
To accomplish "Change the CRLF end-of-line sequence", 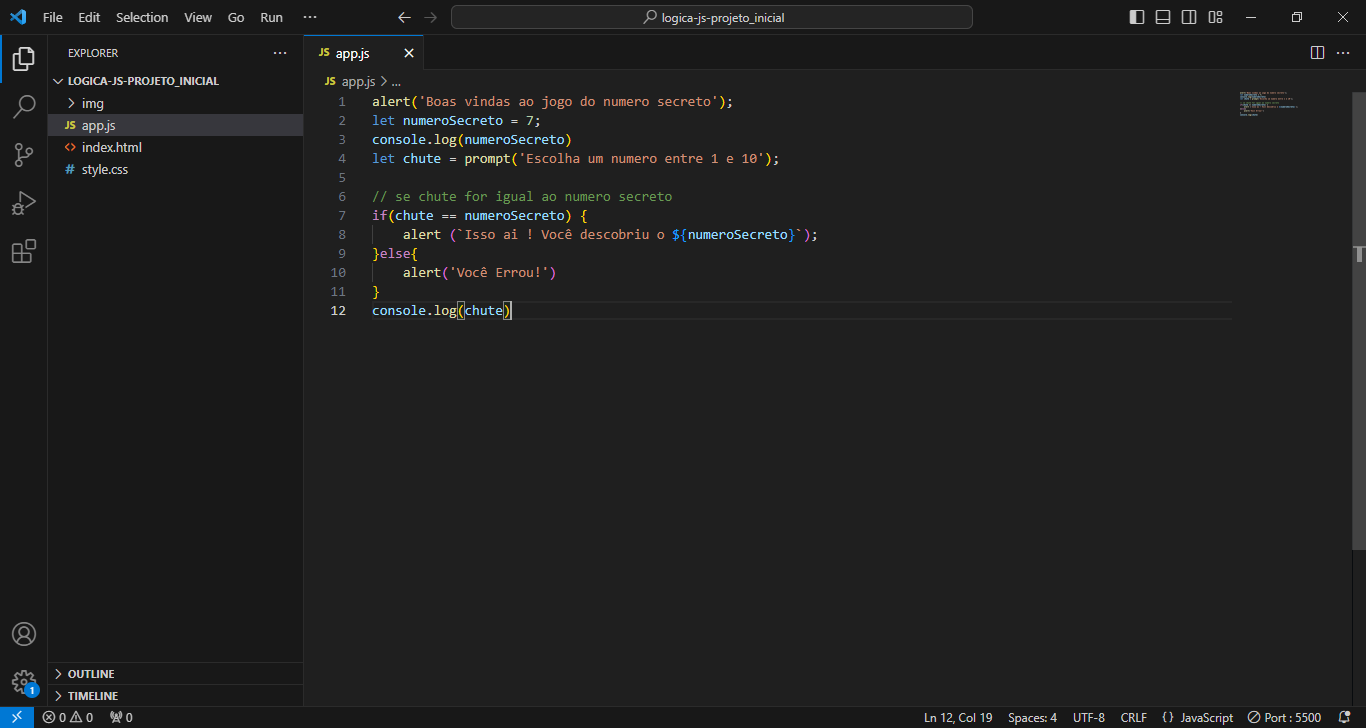I will coord(1133,717).
